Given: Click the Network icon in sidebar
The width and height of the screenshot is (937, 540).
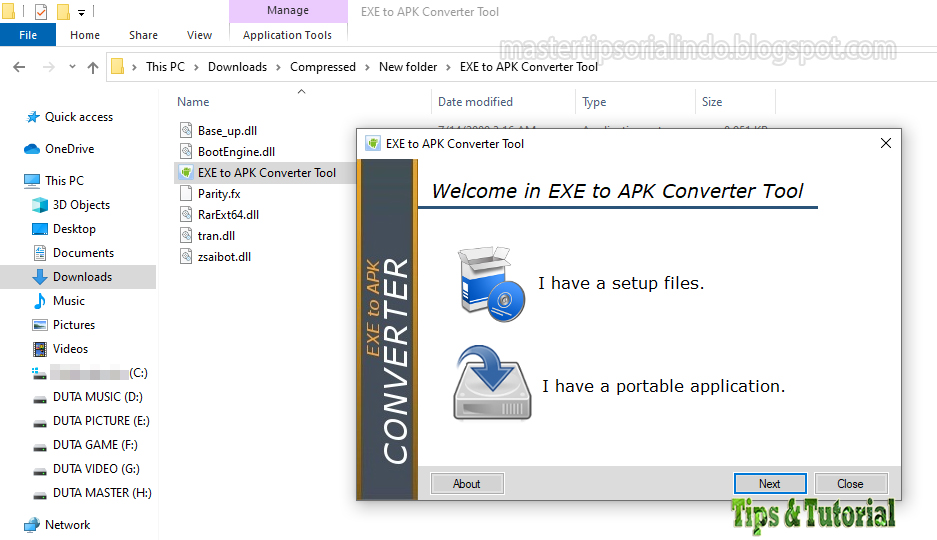Looking at the screenshot, I should click(x=32, y=525).
